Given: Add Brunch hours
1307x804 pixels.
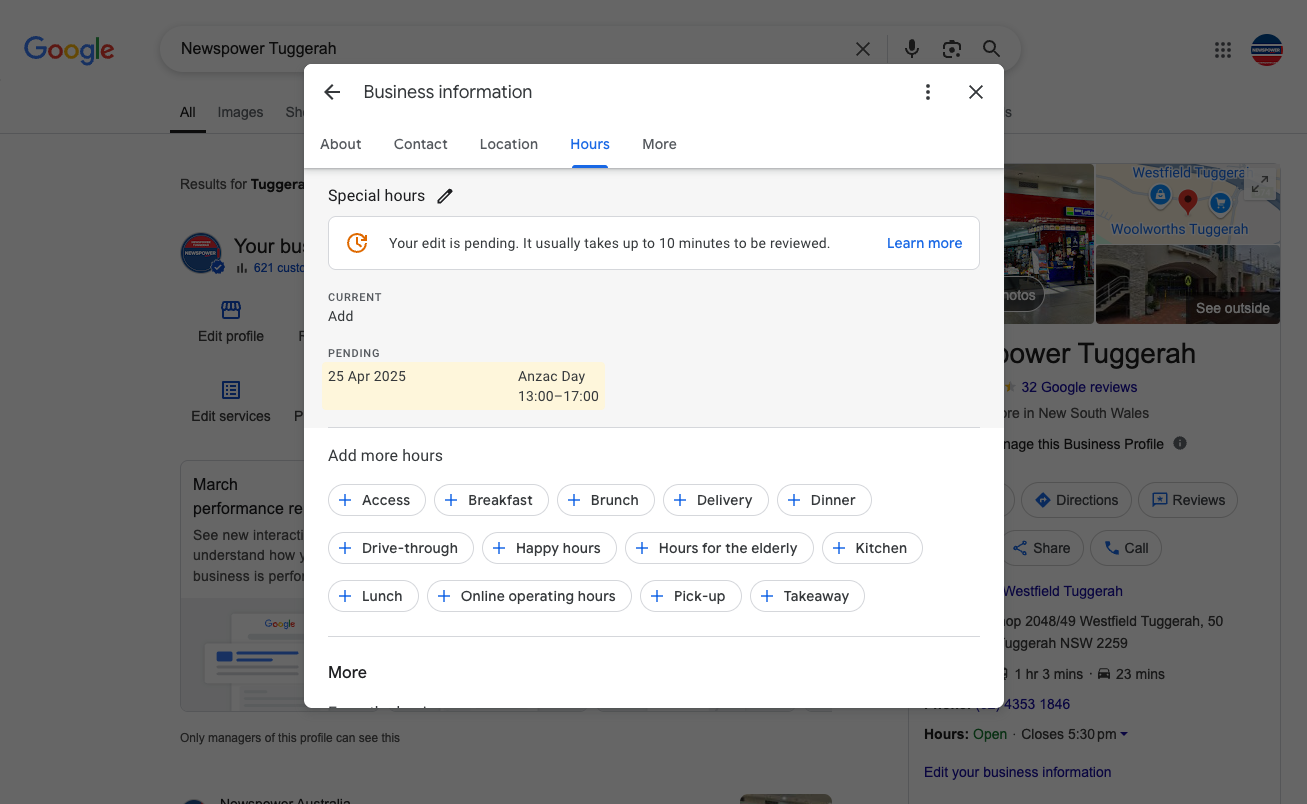Looking at the screenshot, I should pyautogui.click(x=606, y=500).
